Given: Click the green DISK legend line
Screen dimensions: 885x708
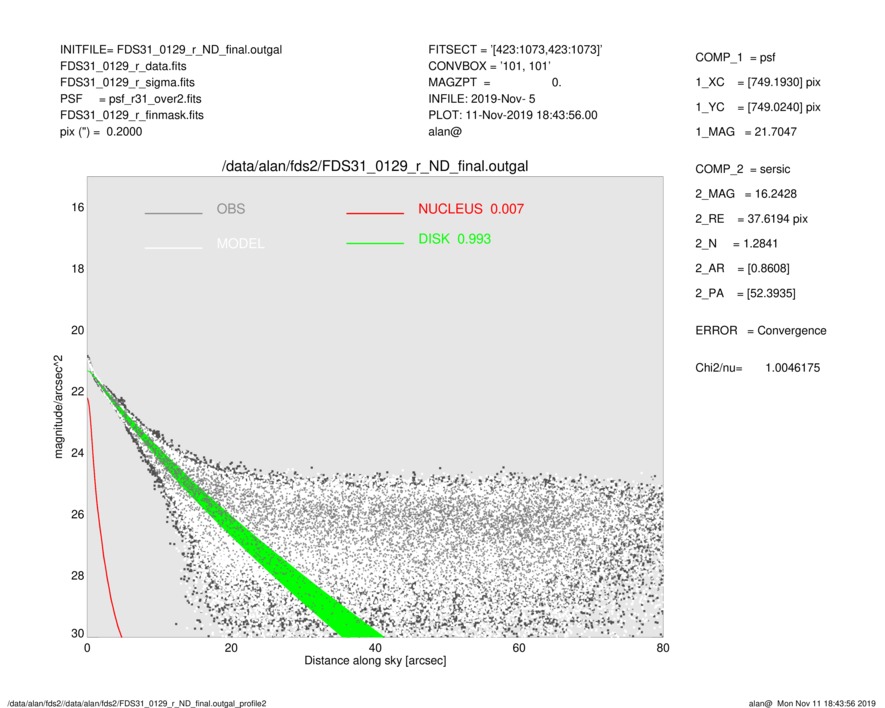Looking at the screenshot, I should tap(375, 243).
